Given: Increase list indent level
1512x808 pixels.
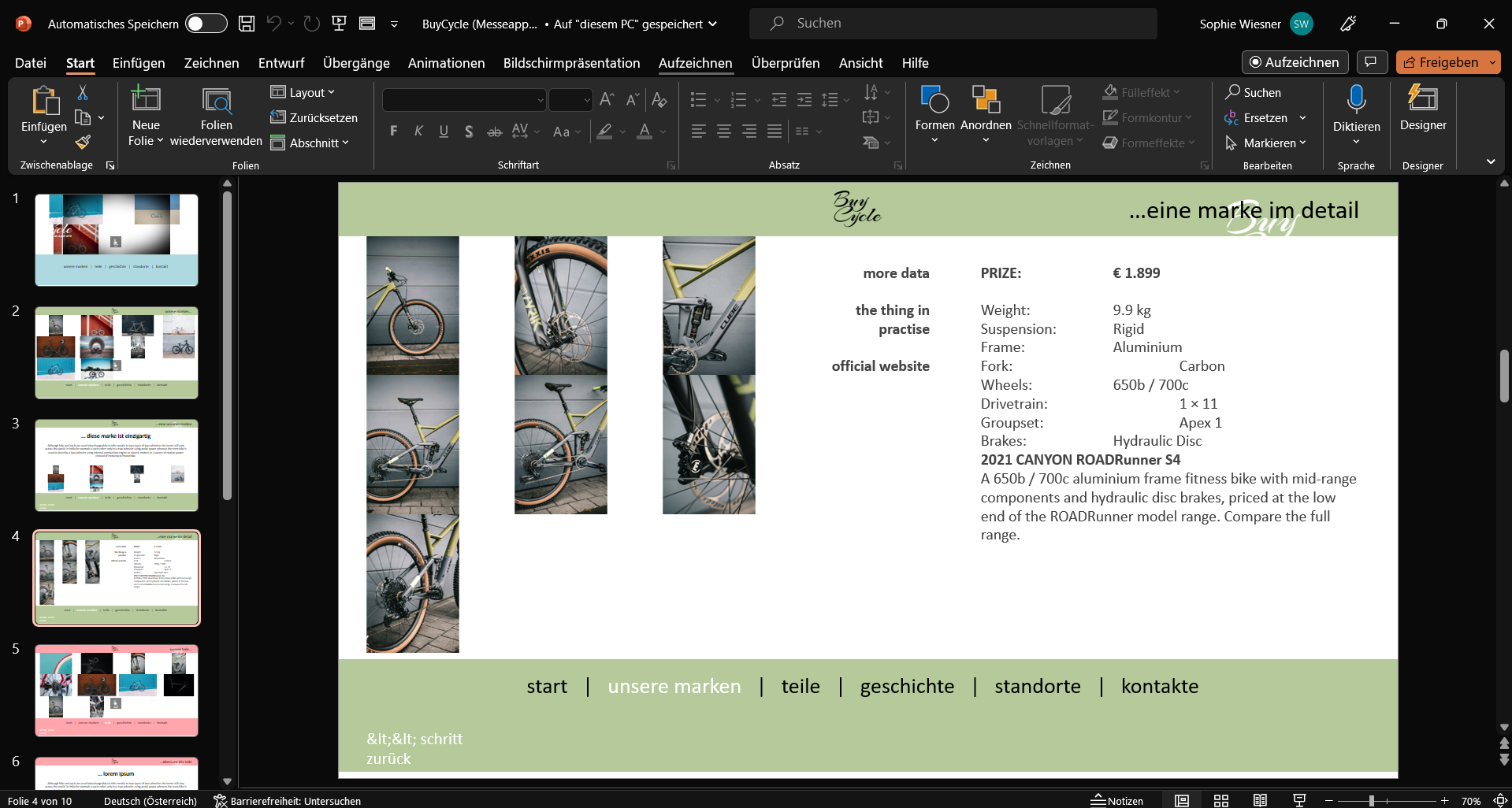Looking at the screenshot, I should pos(804,99).
